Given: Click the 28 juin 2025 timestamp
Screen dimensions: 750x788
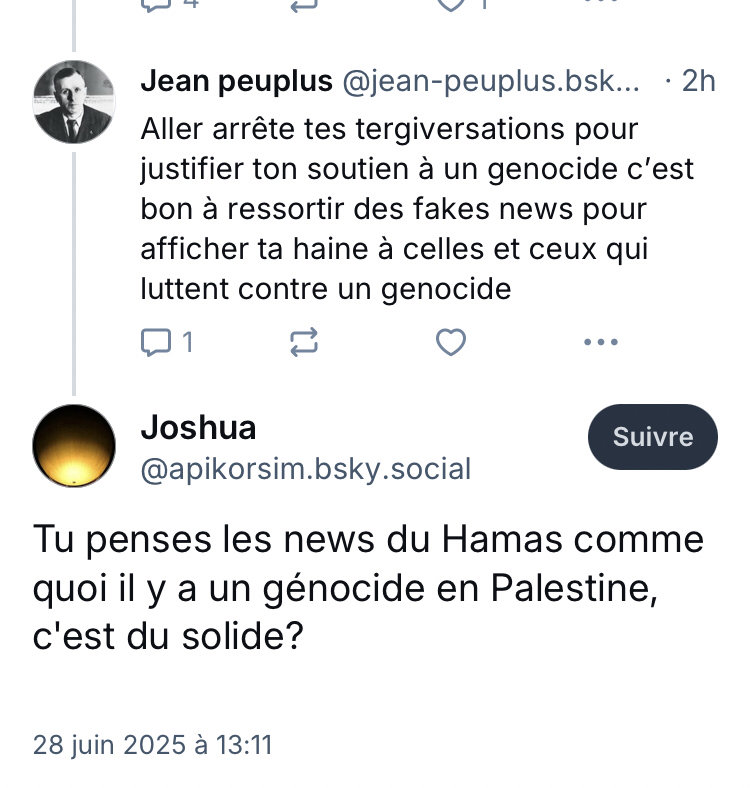Looking at the screenshot, I should coord(153,744).
